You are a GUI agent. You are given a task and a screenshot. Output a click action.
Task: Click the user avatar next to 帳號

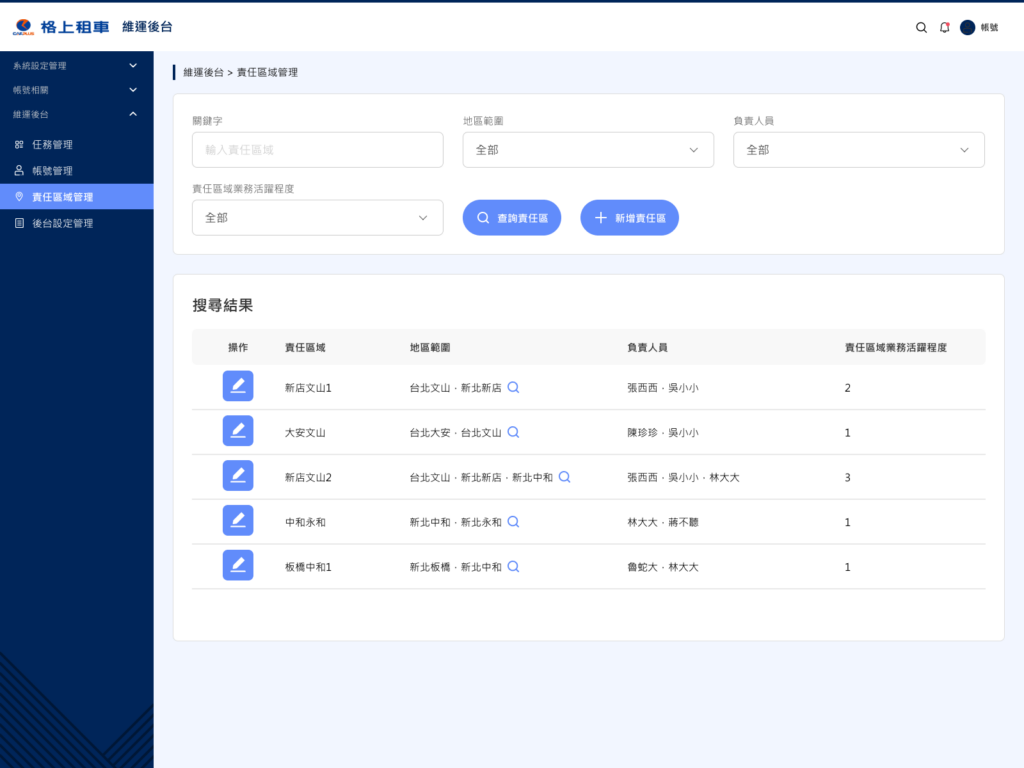click(967, 28)
